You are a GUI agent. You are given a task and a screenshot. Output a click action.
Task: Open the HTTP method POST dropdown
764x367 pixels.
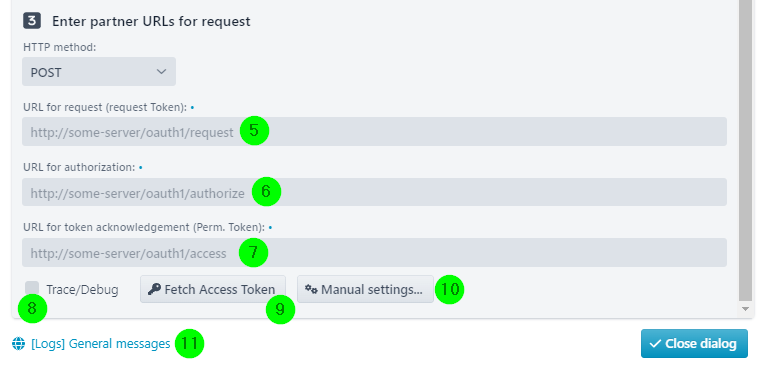coord(99,72)
